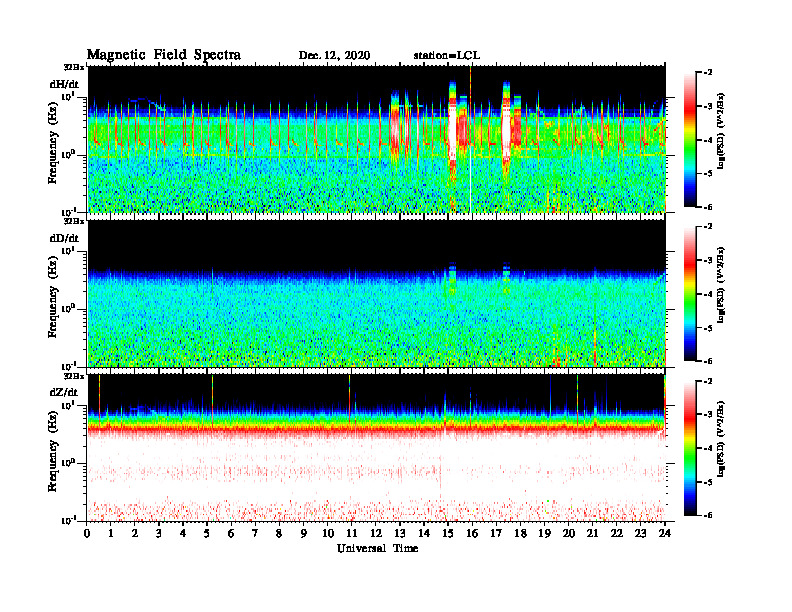Click log(PSD) unit label beside dH/dt colorbar
Screen dimensions: 792x612
[x=722, y=132]
